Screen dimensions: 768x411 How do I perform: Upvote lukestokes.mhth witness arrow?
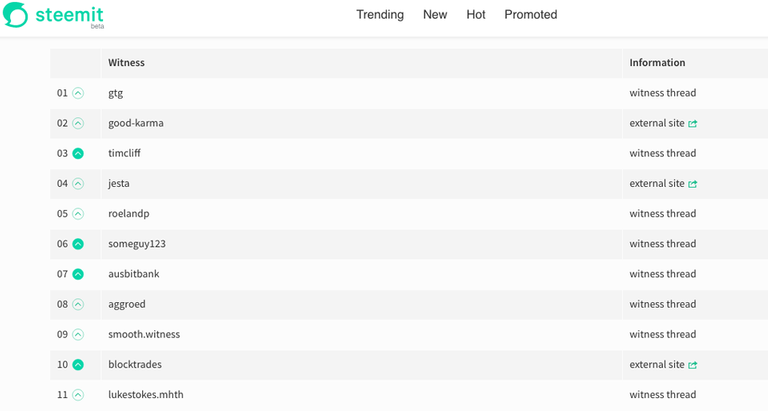click(78, 395)
